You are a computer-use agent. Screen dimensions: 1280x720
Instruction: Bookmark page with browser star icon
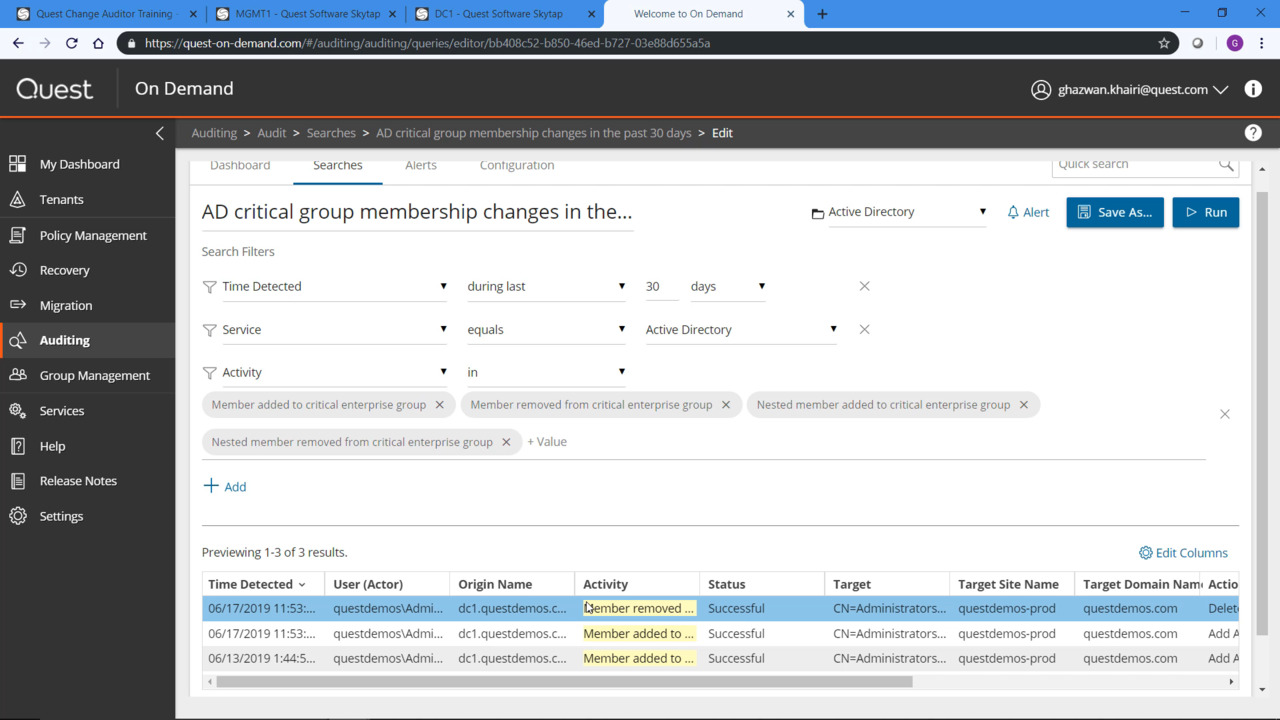(1164, 43)
